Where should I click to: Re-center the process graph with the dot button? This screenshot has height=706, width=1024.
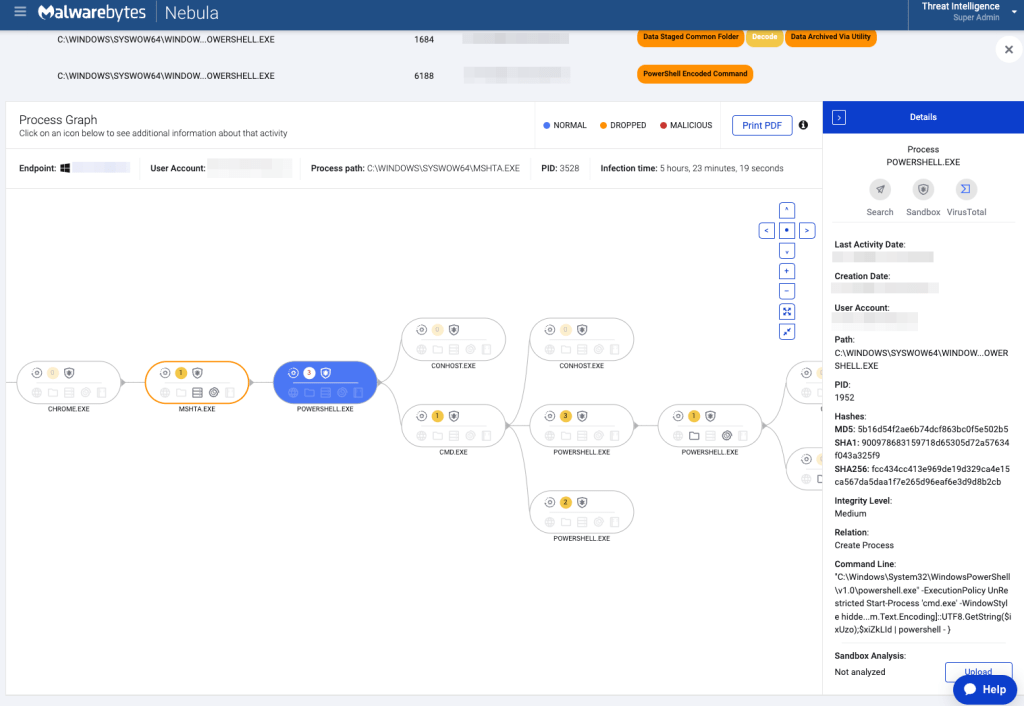tap(787, 231)
